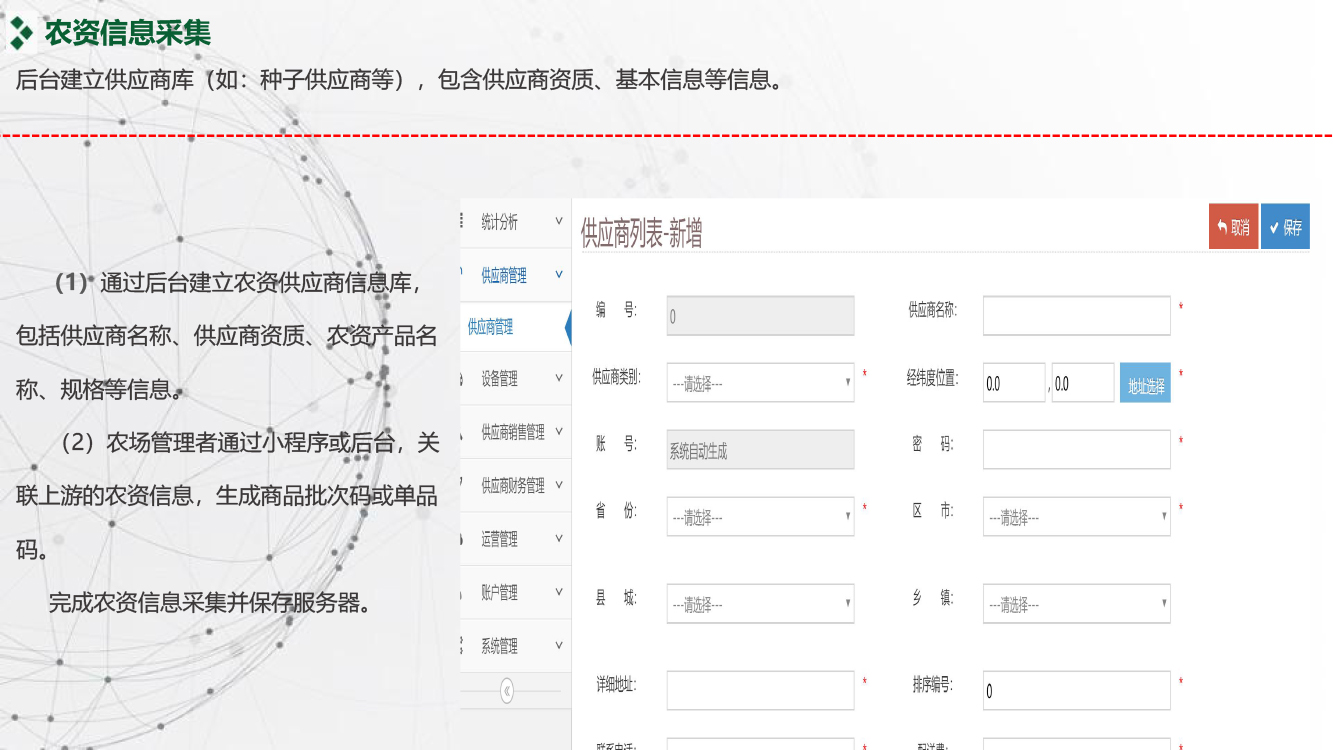Click the green diamond logo icon

[21, 33]
